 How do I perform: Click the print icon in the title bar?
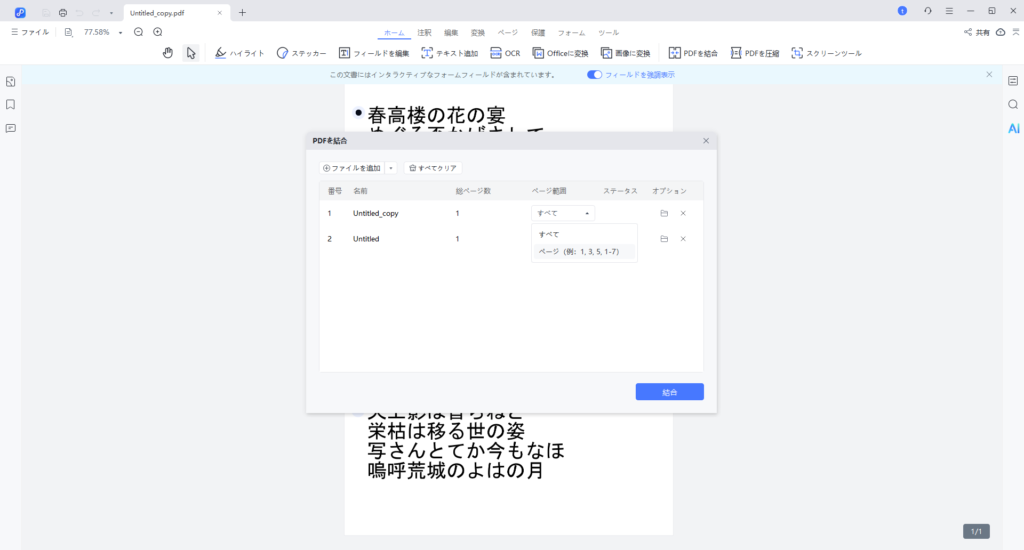pos(63,12)
